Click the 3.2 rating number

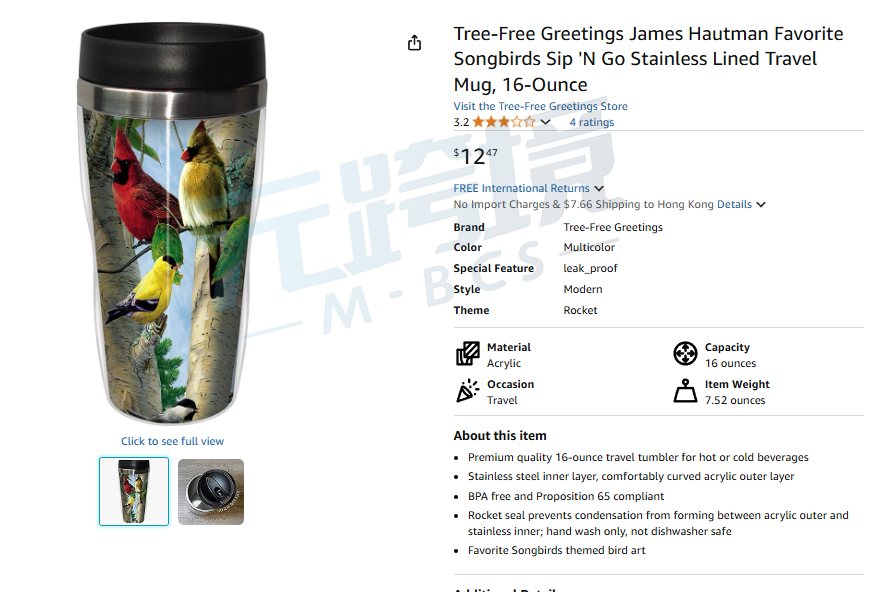(461, 122)
